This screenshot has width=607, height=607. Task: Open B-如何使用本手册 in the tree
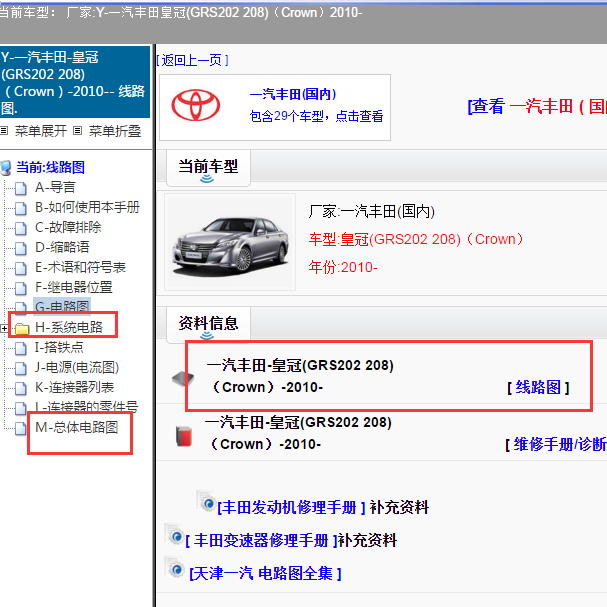87,207
